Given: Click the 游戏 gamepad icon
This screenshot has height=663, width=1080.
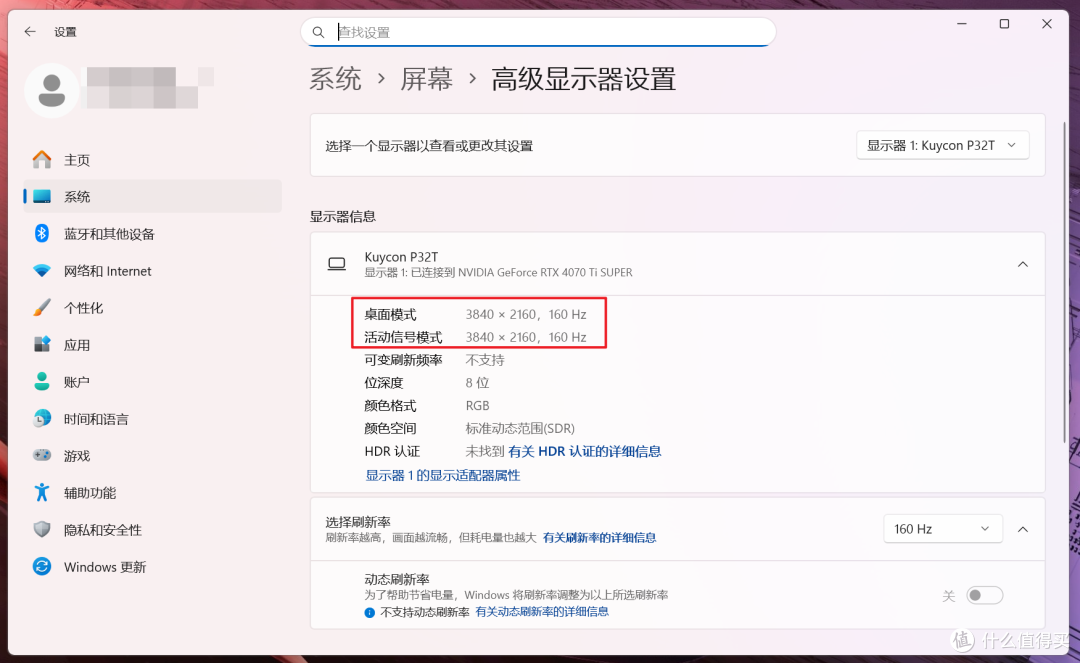Looking at the screenshot, I should pos(42,455).
